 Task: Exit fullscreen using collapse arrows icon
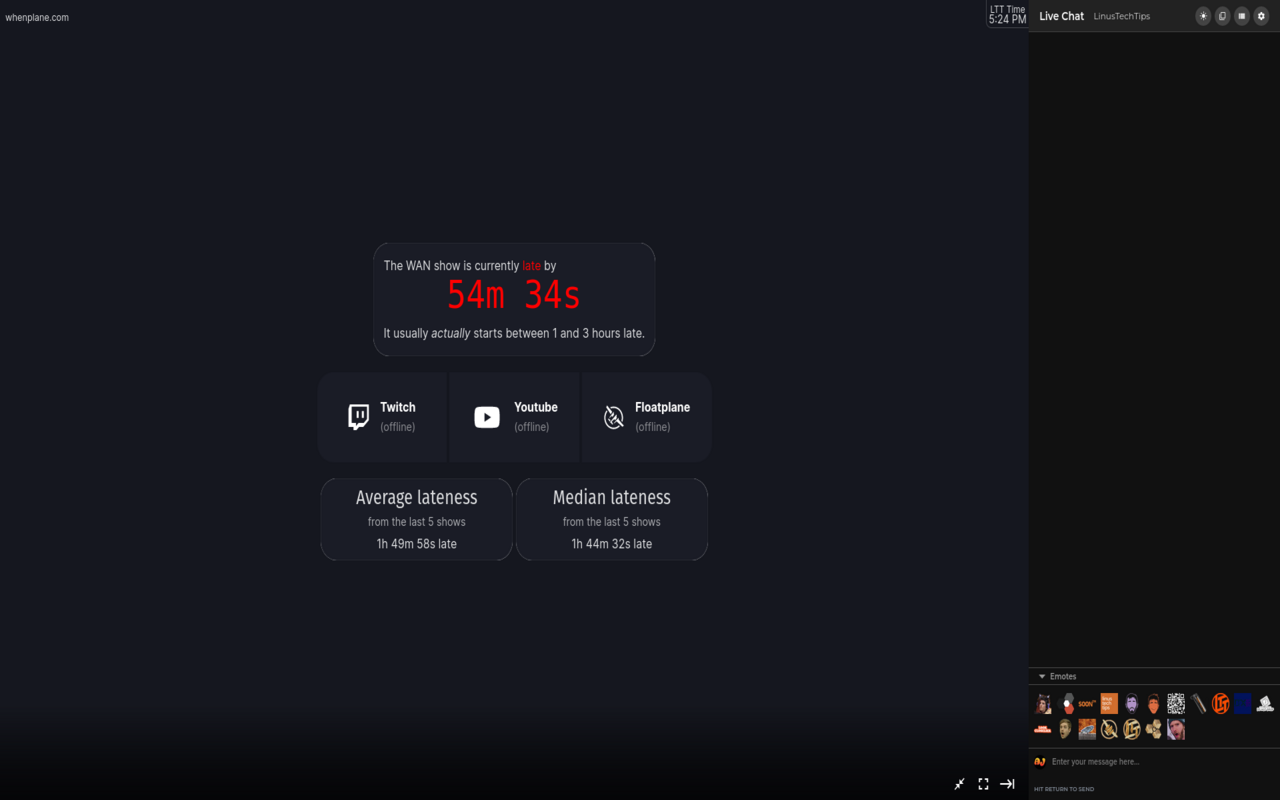click(959, 784)
